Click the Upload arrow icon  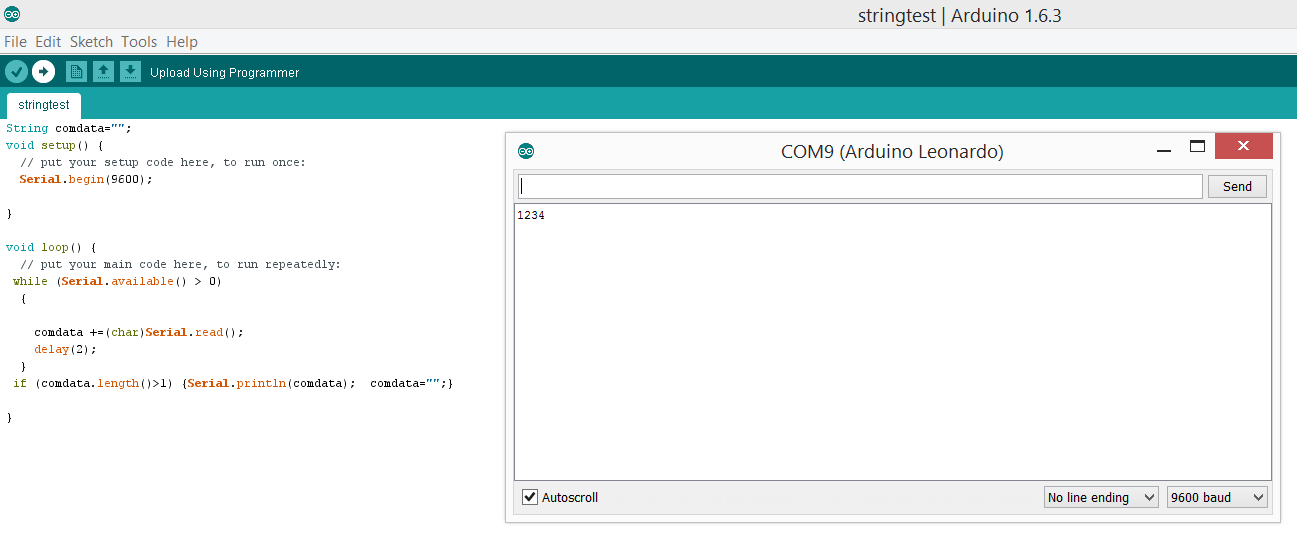click(43, 72)
